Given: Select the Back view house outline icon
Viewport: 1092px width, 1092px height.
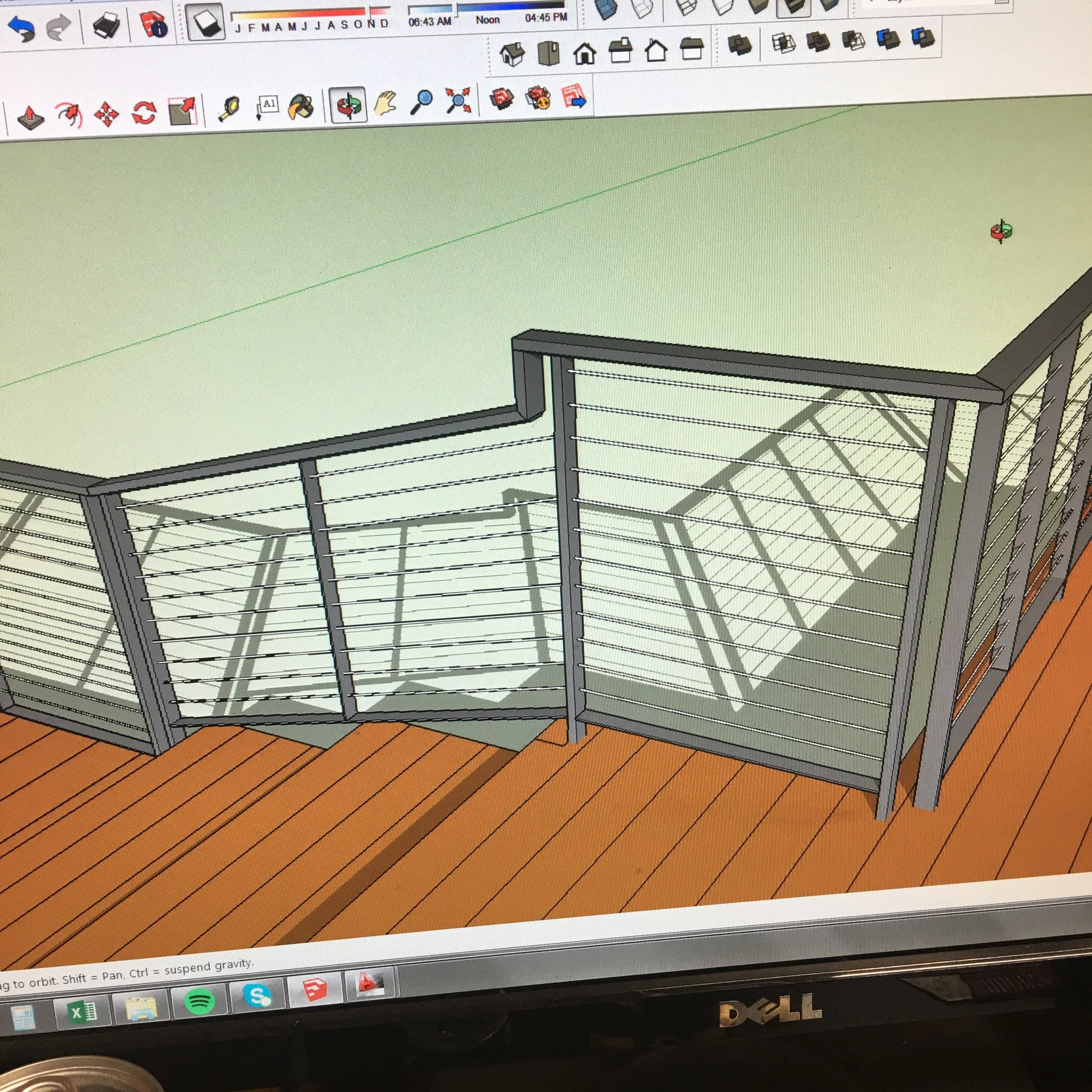Looking at the screenshot, I should coord(656,50).
